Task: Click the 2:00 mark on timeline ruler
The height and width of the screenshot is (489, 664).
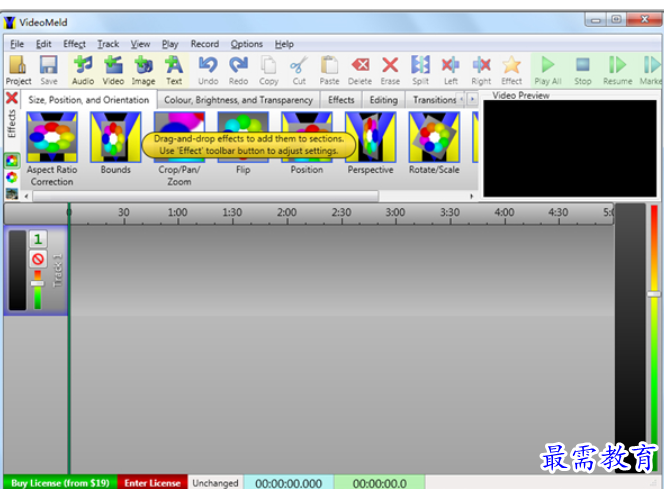Action: (287, 213)
